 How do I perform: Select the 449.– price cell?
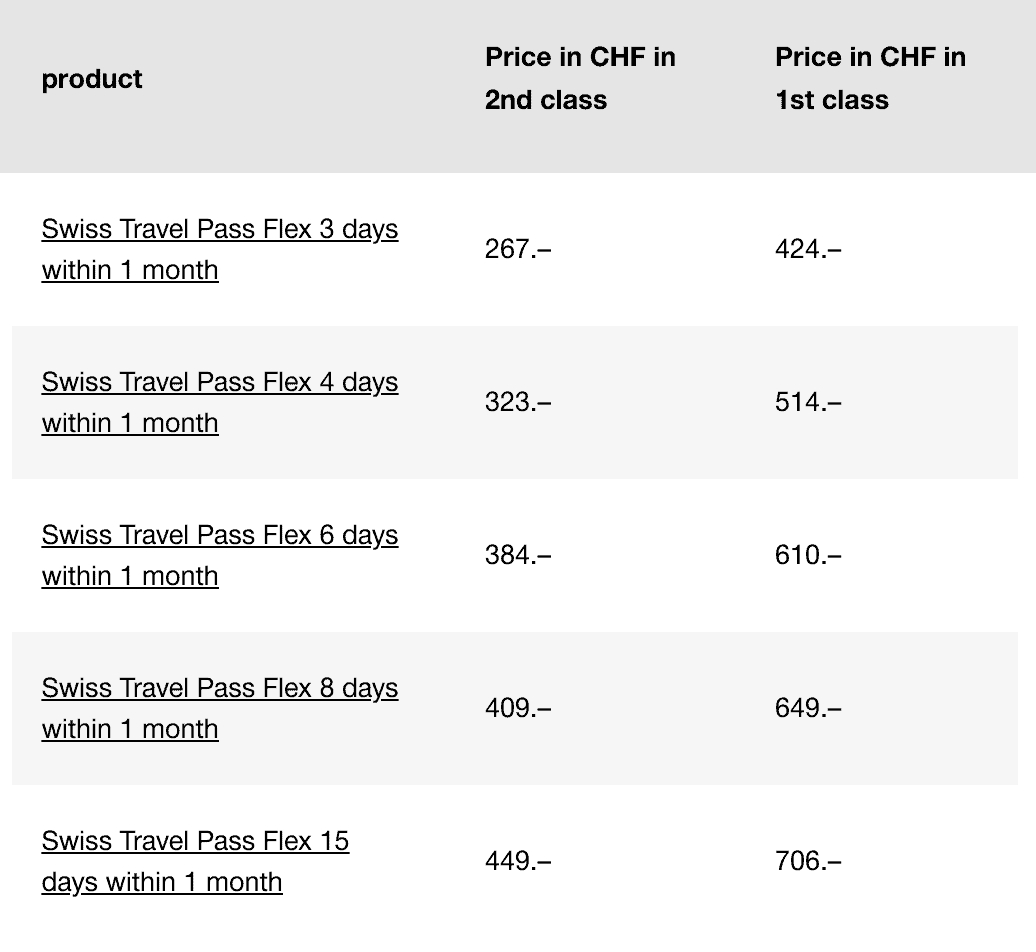[518, 861]
